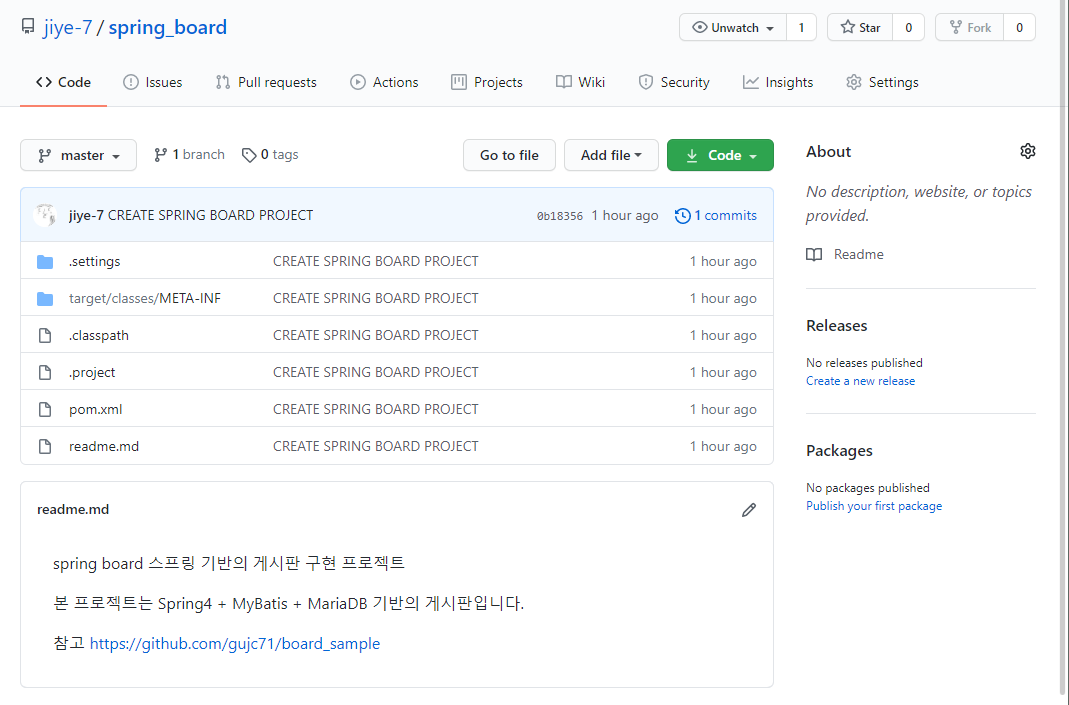Open the .project file
Screen dimensions: 1069x705
click(x=92, y=372)
